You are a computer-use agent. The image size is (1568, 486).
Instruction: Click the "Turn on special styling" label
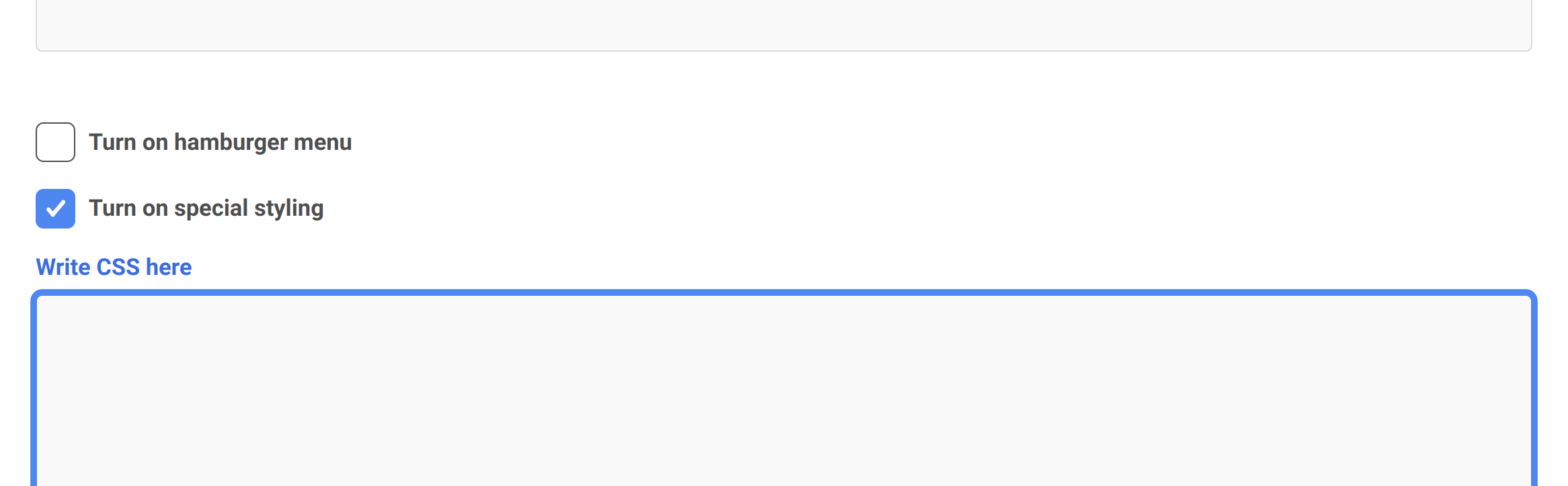(x=206, y=208)
